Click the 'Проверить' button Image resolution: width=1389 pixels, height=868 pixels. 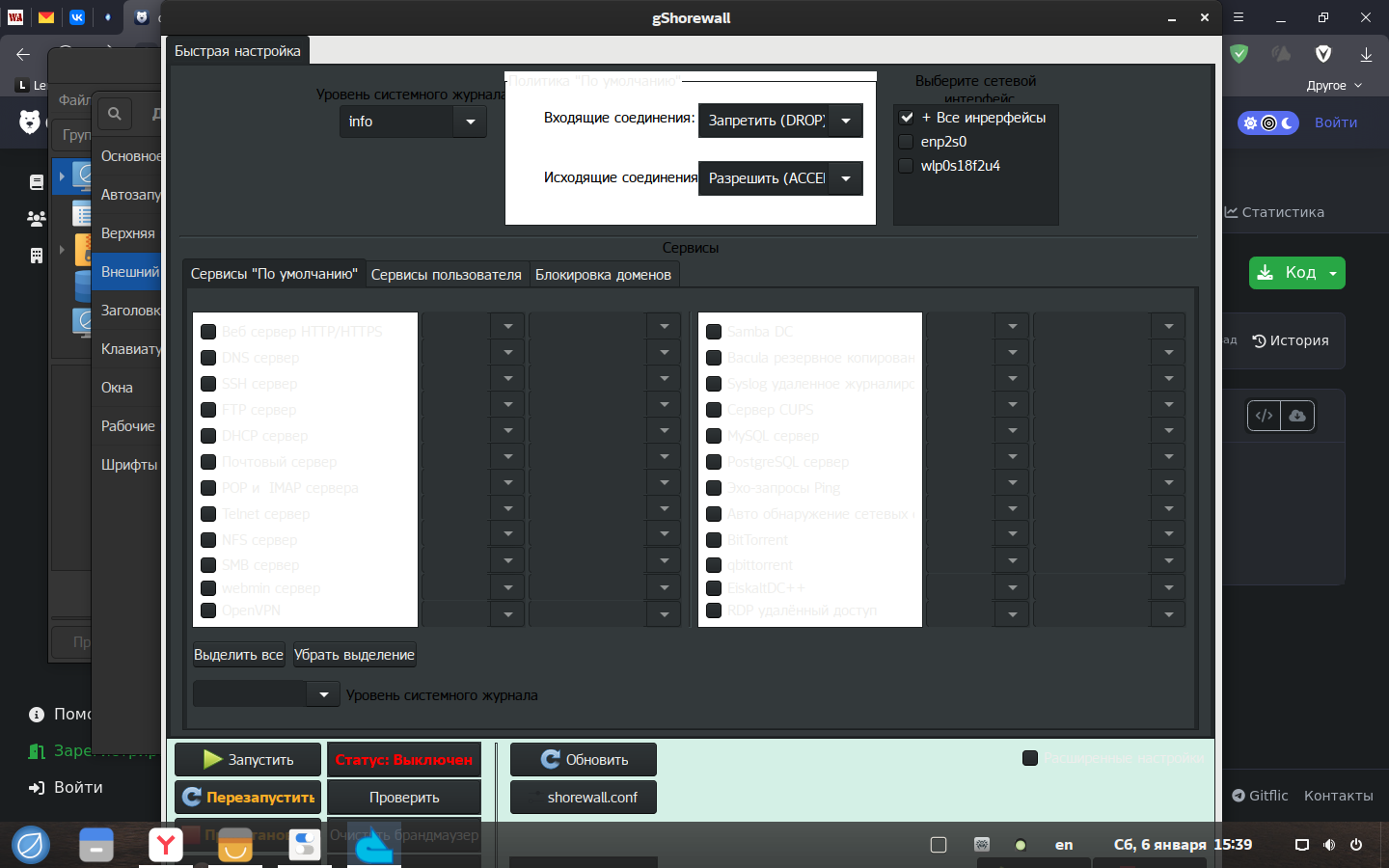(x=404, y=798)
